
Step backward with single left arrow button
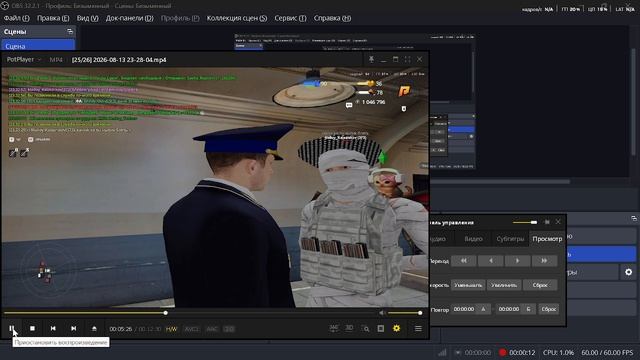tap(491, 261)
